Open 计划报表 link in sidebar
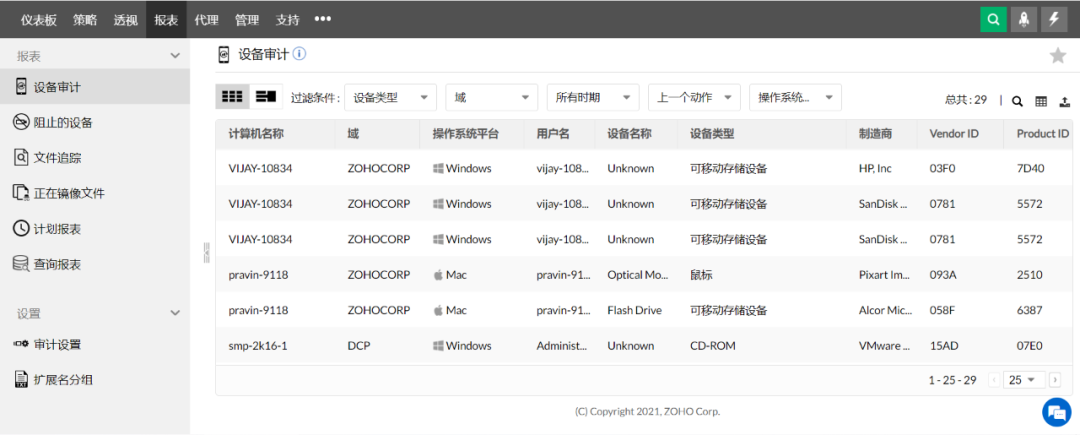 coord(57,229)
